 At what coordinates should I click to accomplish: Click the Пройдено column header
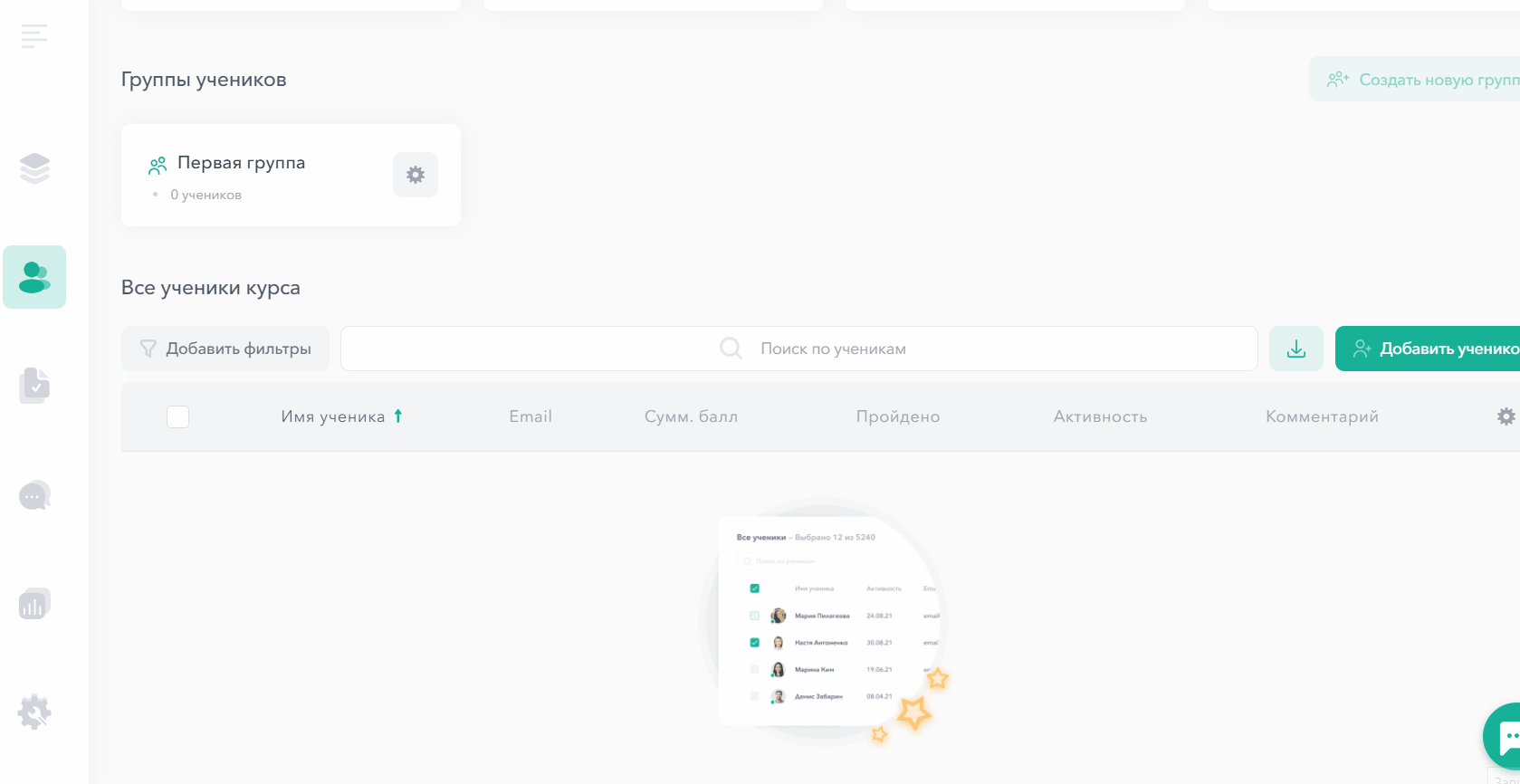(898, 416)
